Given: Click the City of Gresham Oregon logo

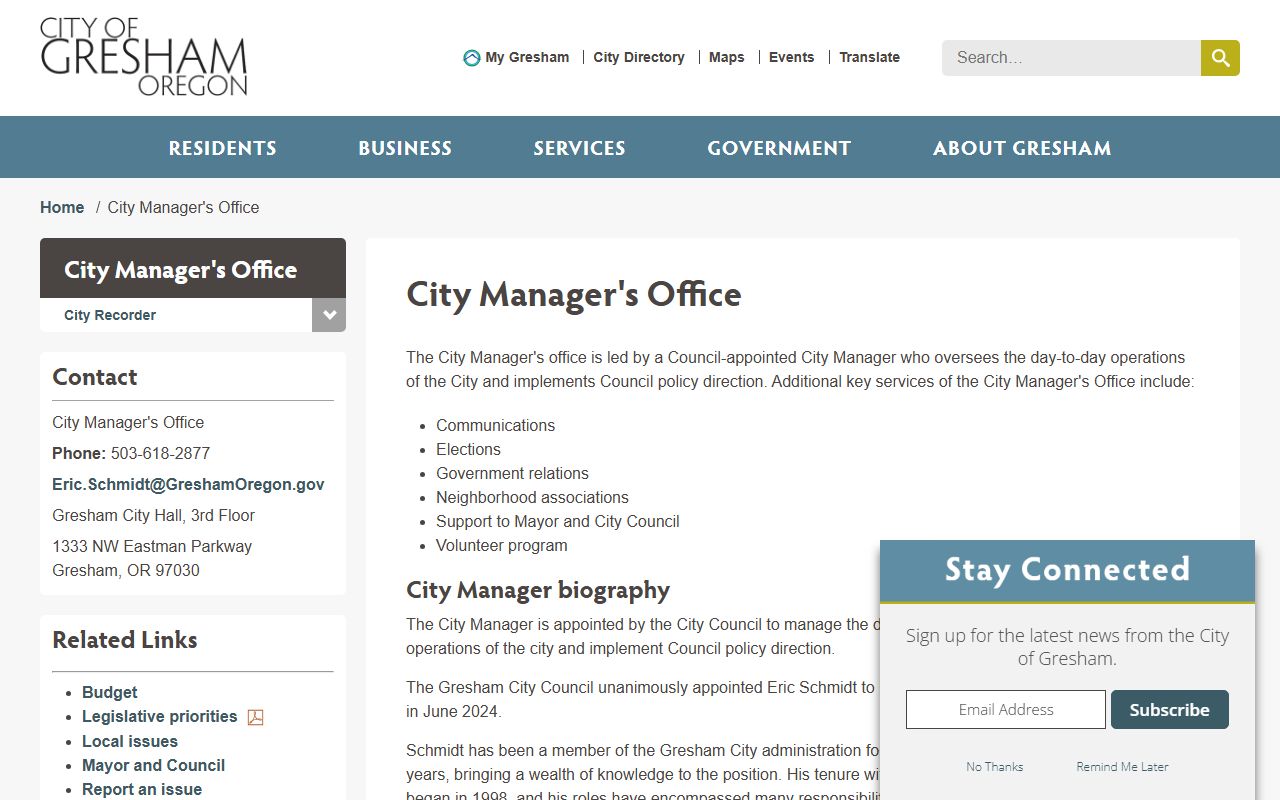Looking at the screenshot, I should pyautogui.click(x=143, y=57).
